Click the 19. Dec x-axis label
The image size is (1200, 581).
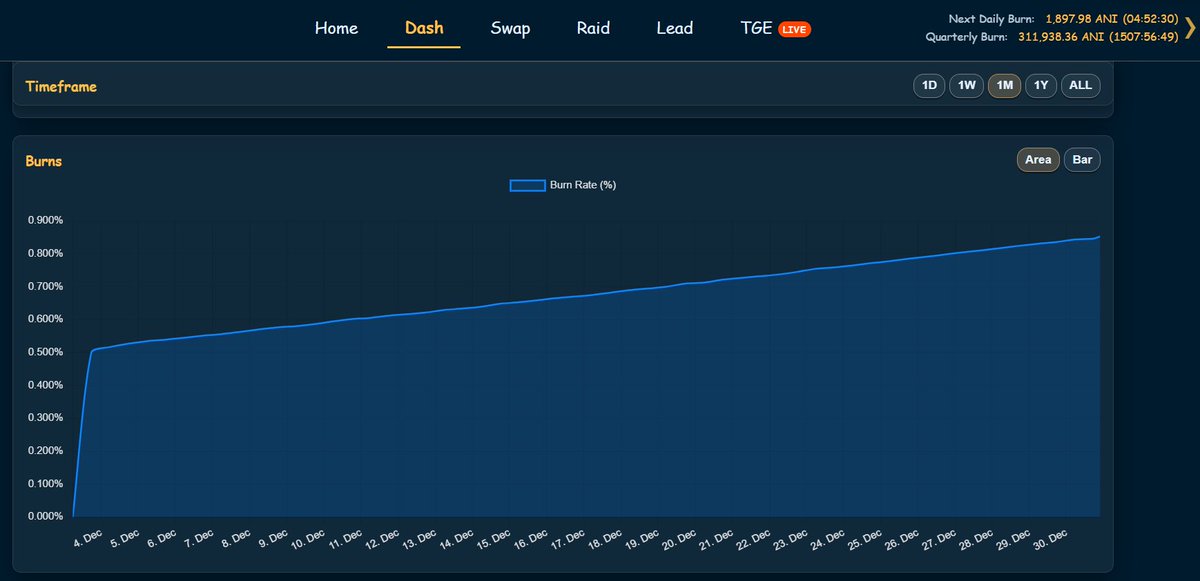pyautogui.click(x=641, y=537)
